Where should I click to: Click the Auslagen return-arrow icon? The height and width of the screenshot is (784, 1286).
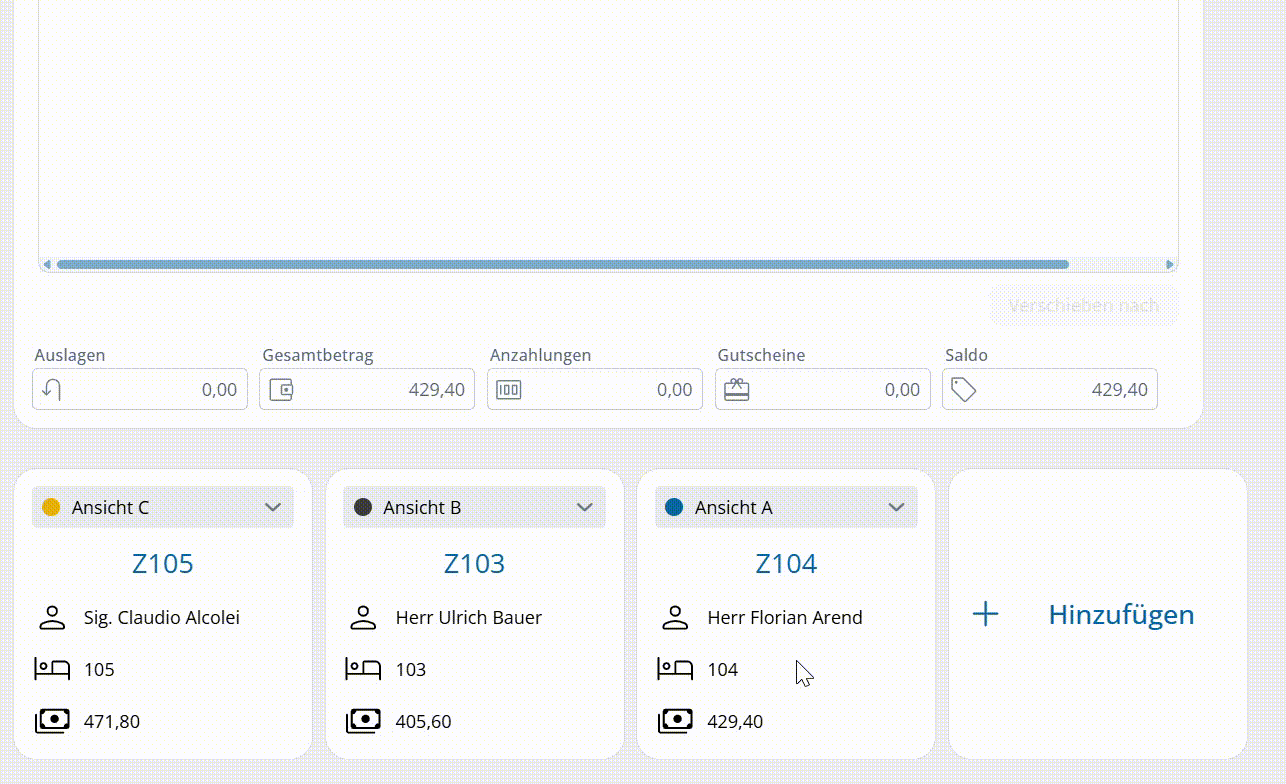[x=52, y=390]
